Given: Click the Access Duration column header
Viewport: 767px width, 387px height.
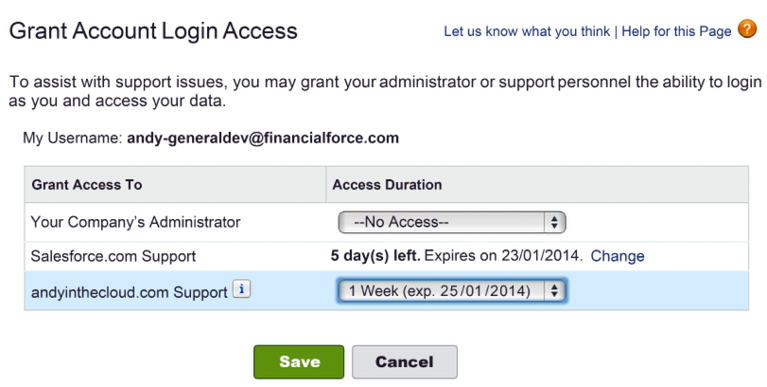Looking at the screenshot, I should 387,184.
